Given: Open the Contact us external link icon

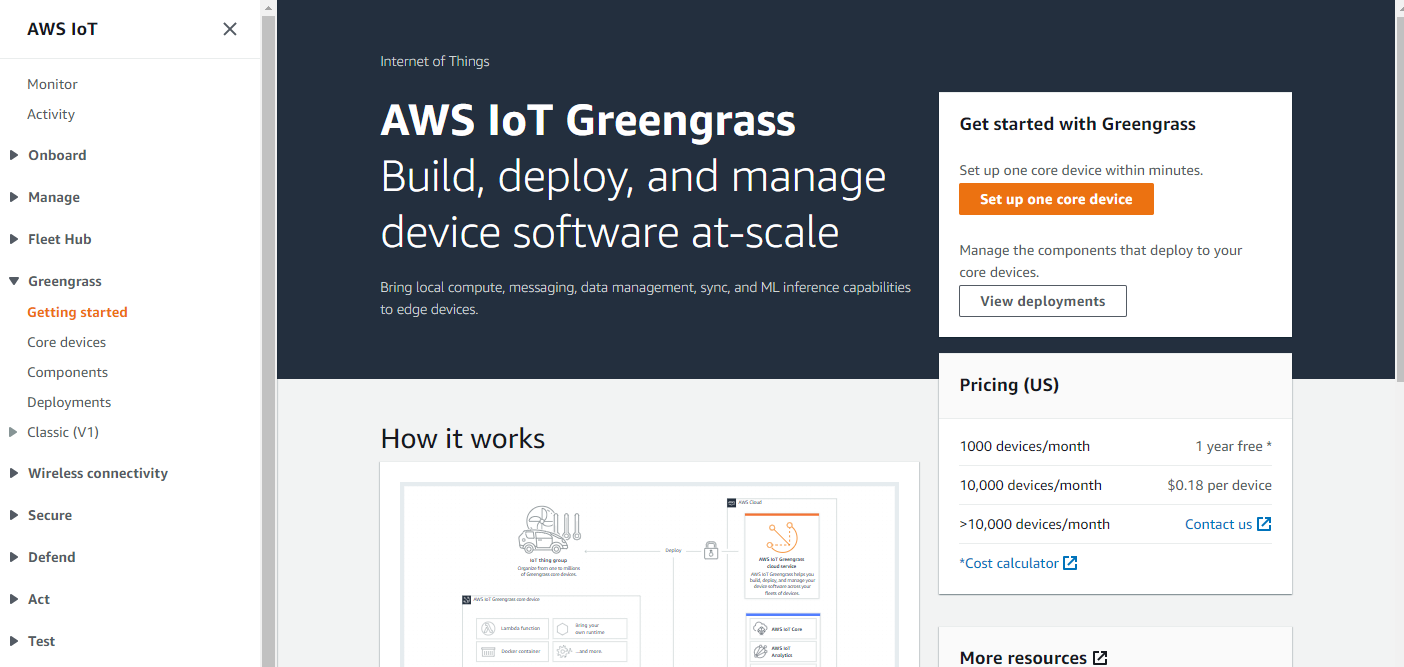Looking at the screenshot, I should 1264,524.
